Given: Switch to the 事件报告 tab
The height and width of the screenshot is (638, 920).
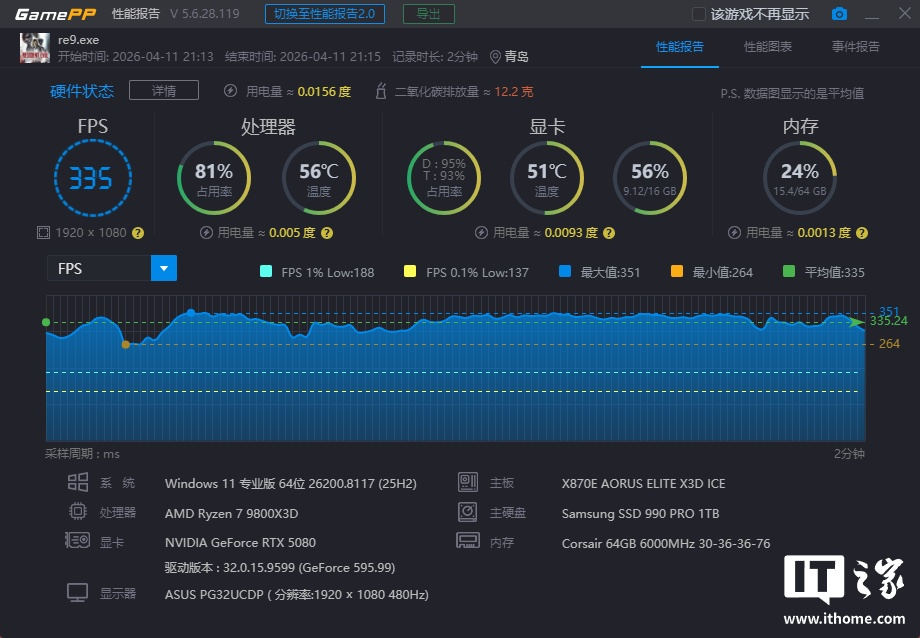Looking at the screenshot, I should (856, 47).
